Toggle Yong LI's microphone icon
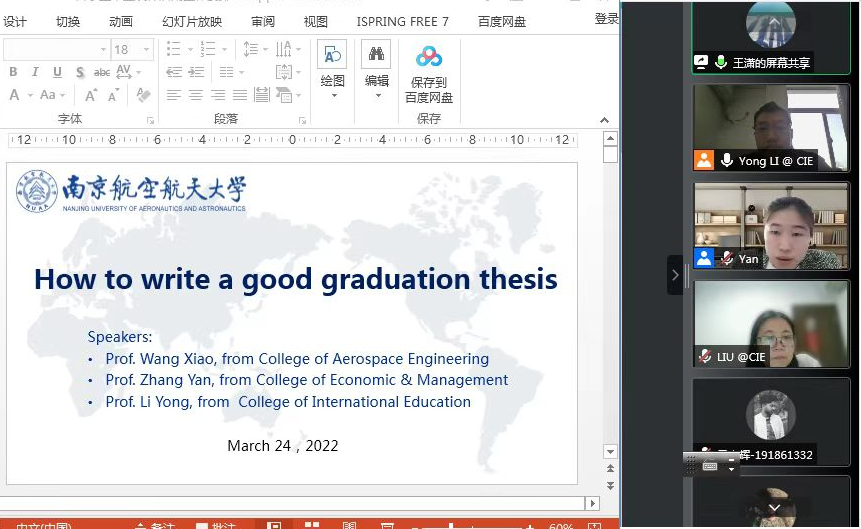Screen dimensions: 861x529 pos(727,160)
